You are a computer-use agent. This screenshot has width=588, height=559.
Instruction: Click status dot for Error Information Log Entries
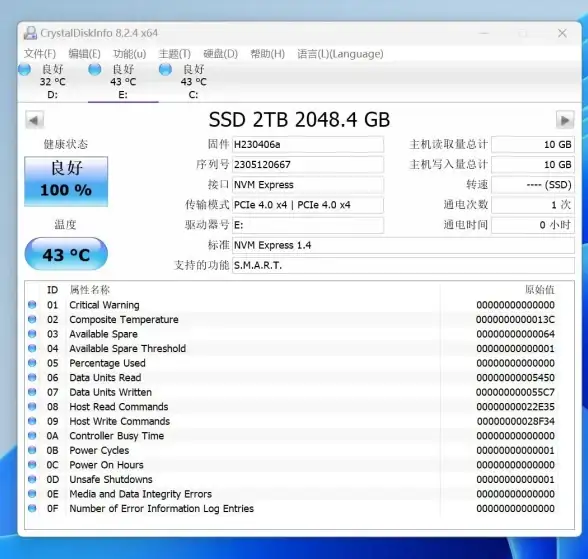[x=32, y=508]
